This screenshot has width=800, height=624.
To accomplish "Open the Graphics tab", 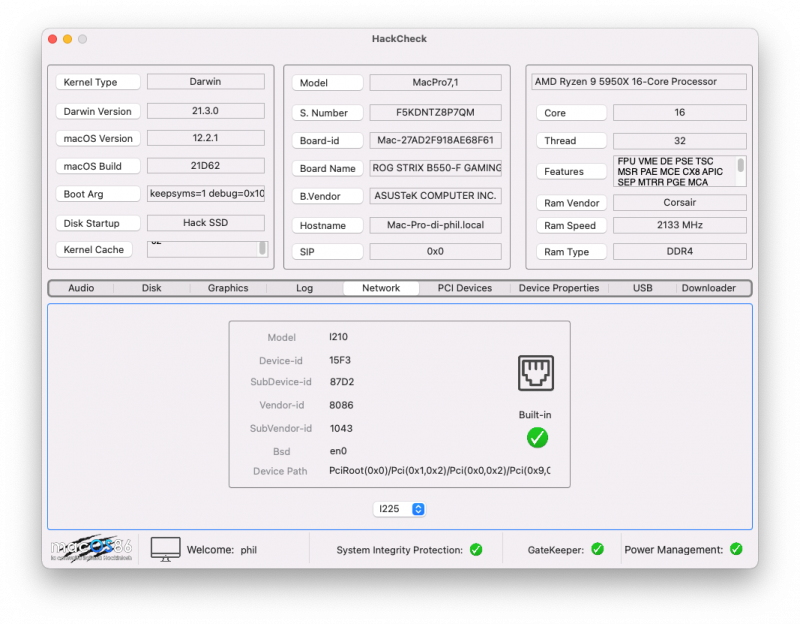I will [x=228, y=288].
